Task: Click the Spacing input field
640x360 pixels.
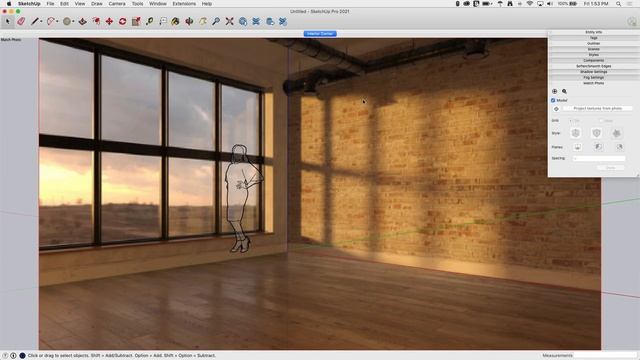Action: 599,158
